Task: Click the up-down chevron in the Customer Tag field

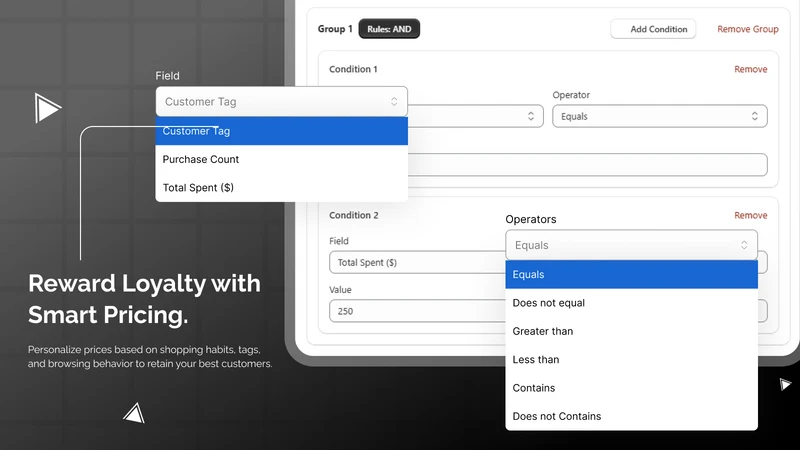Action: pos(394,102)
